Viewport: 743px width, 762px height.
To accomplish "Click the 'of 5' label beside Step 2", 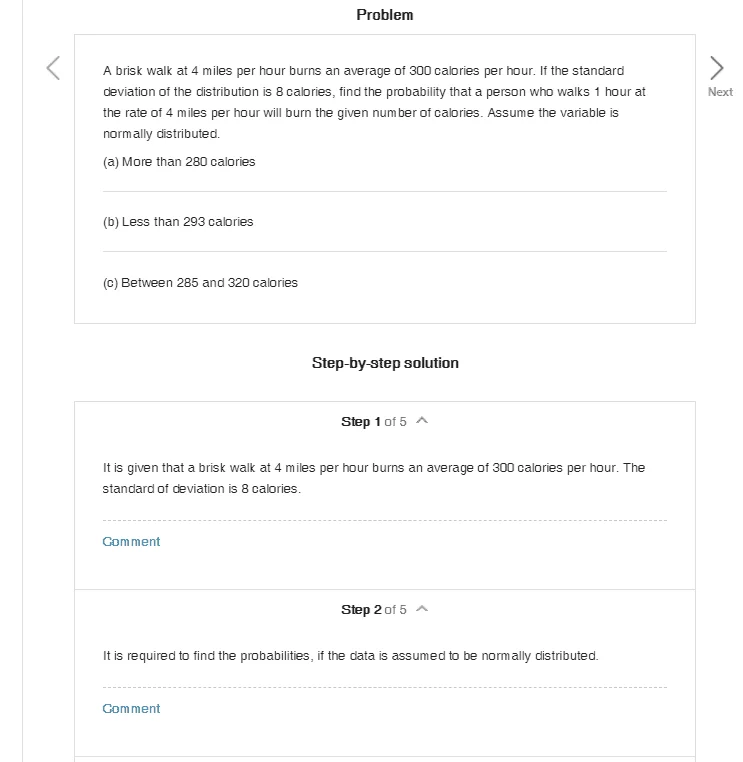I will [395, 610].
